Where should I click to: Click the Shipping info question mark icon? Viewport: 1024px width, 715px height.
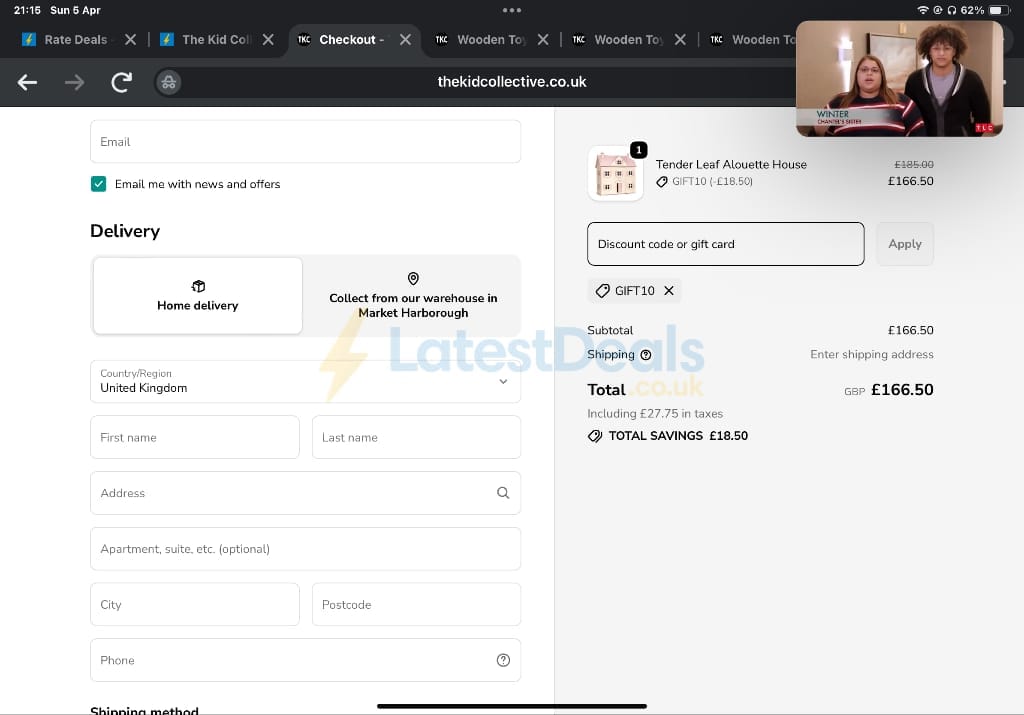tap(646, 355)
